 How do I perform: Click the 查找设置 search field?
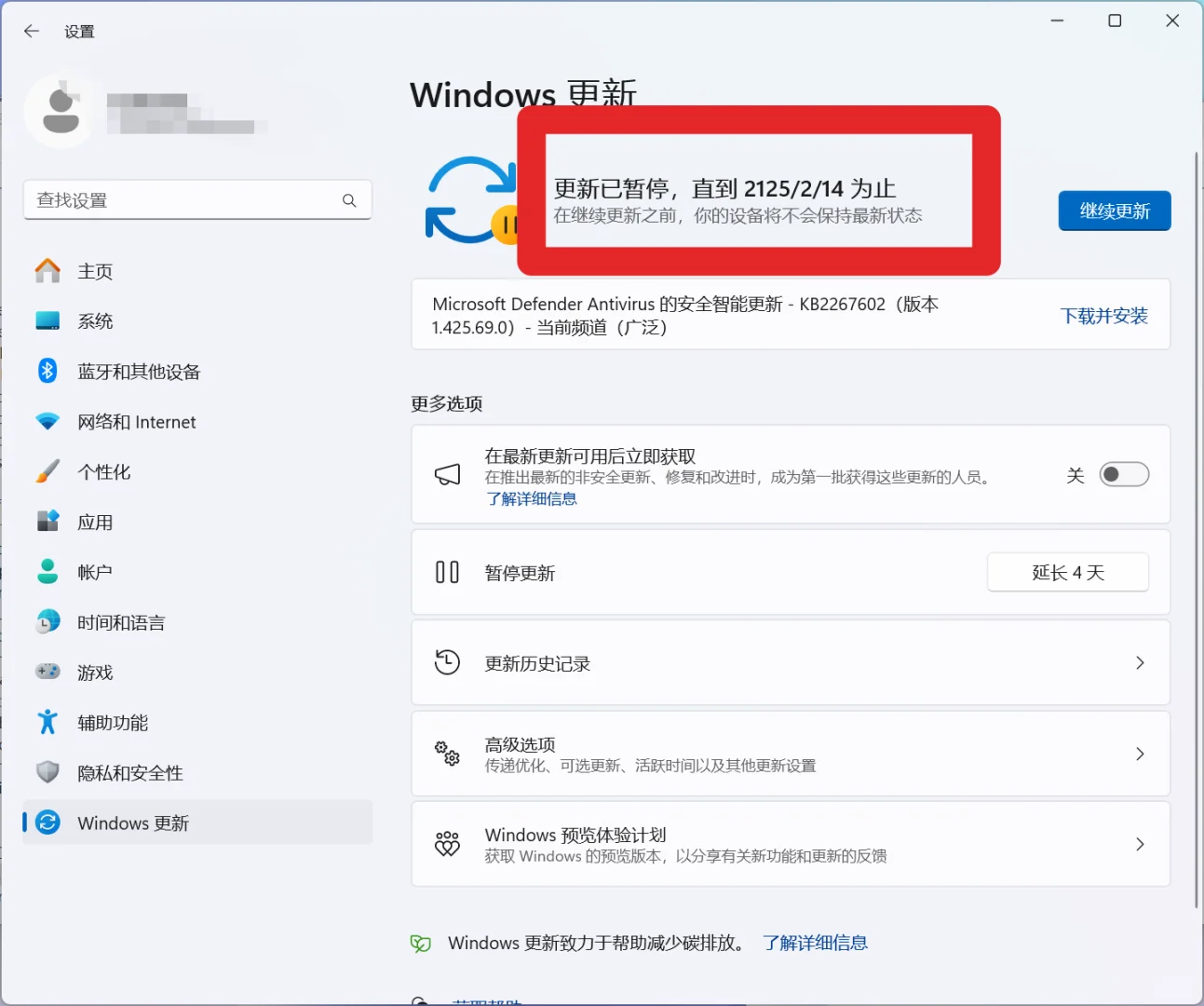tap(197, 199)
